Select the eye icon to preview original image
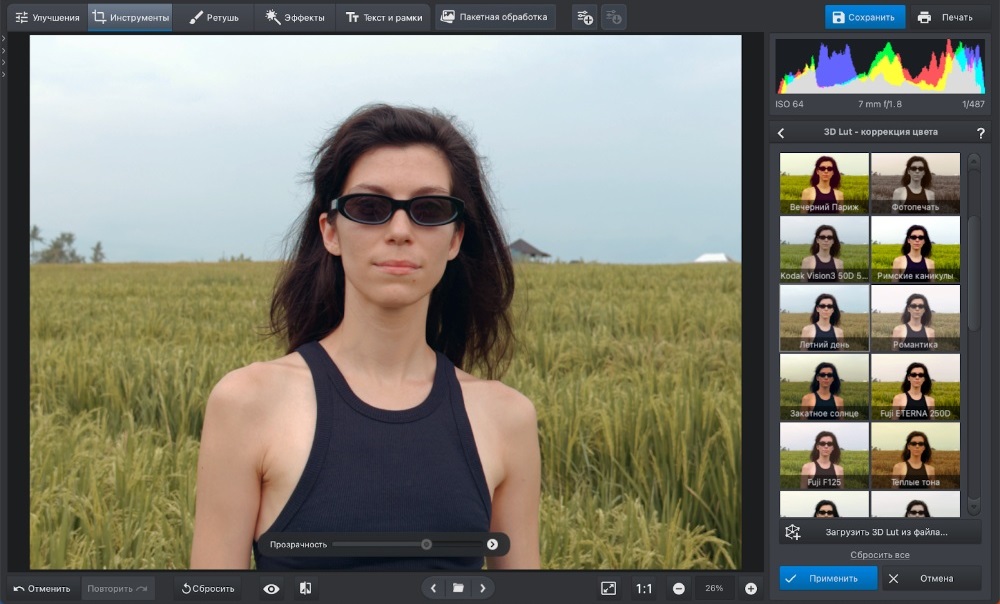The width and height of the screenshot is (1000, 604). (270, 588)
